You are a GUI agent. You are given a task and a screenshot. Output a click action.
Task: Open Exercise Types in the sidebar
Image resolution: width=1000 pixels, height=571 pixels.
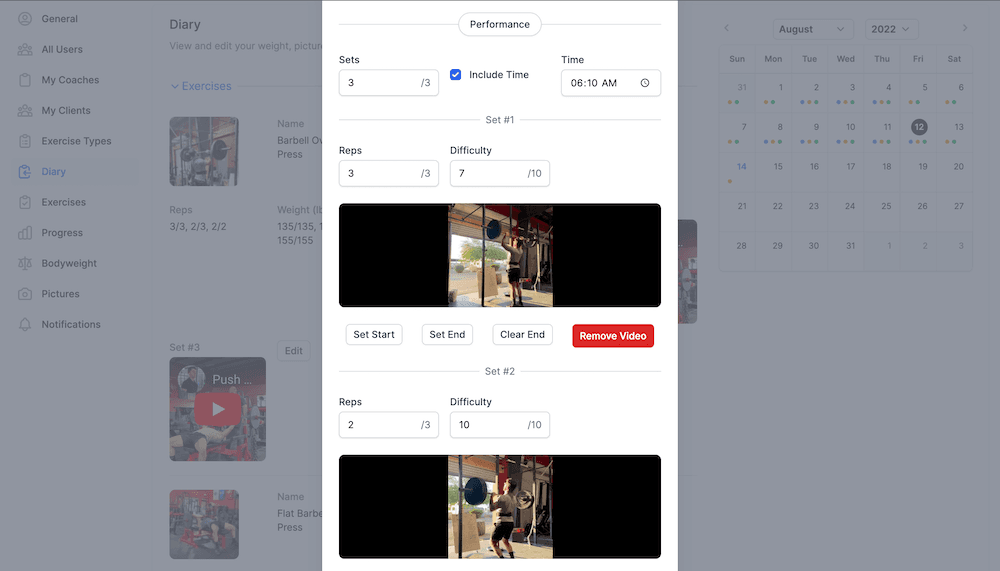(x=75, y=141)
